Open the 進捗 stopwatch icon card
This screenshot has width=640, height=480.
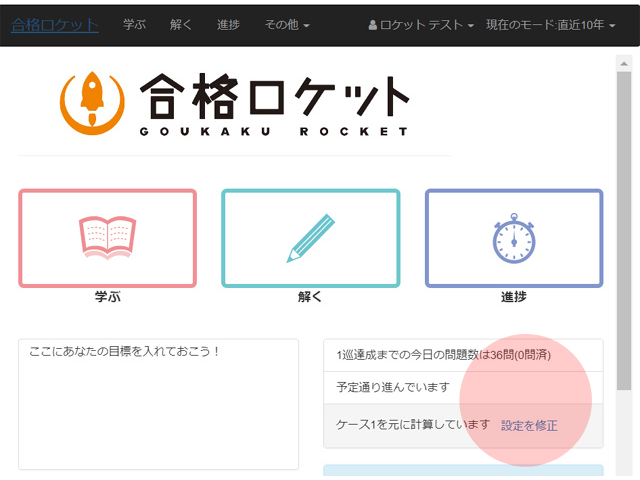point(514,238)
